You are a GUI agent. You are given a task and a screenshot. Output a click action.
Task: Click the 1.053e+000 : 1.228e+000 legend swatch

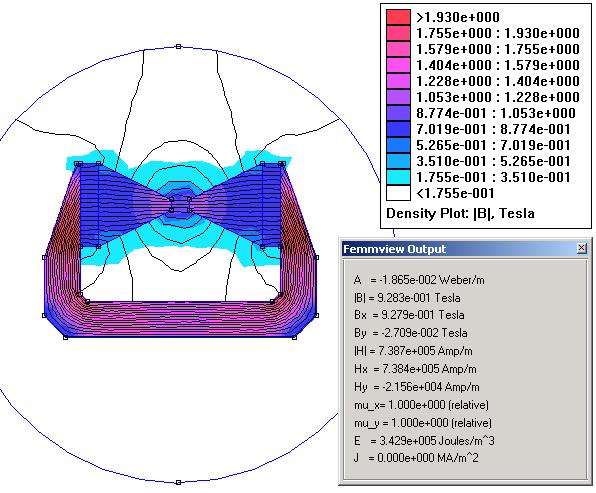coord(398,97)
